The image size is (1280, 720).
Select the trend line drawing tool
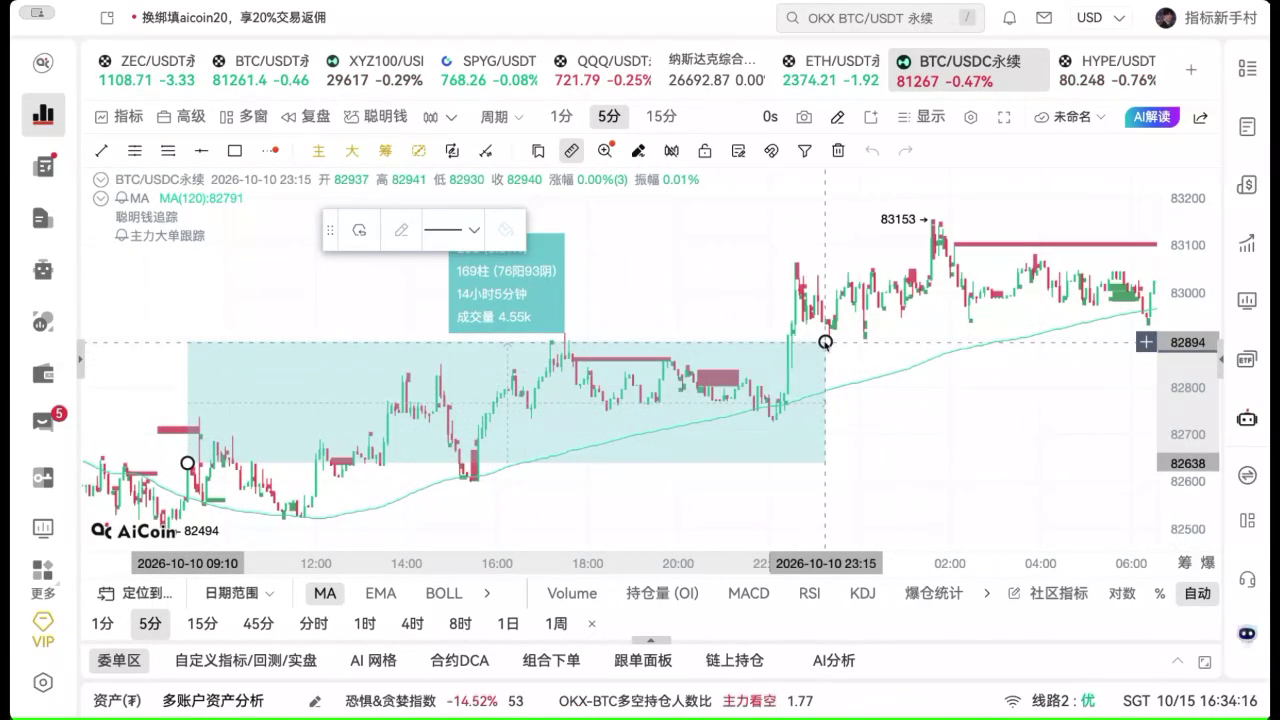tap(101, 151)
